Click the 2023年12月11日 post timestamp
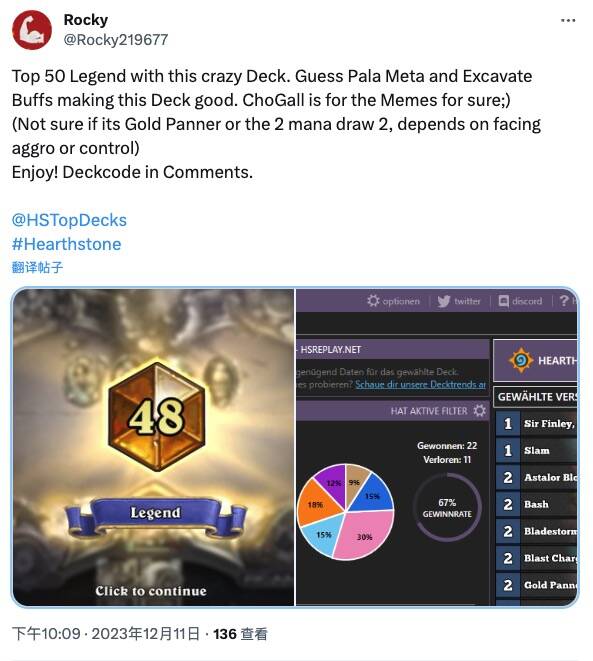Screen dimensions: 593x661 coord(145,634)
